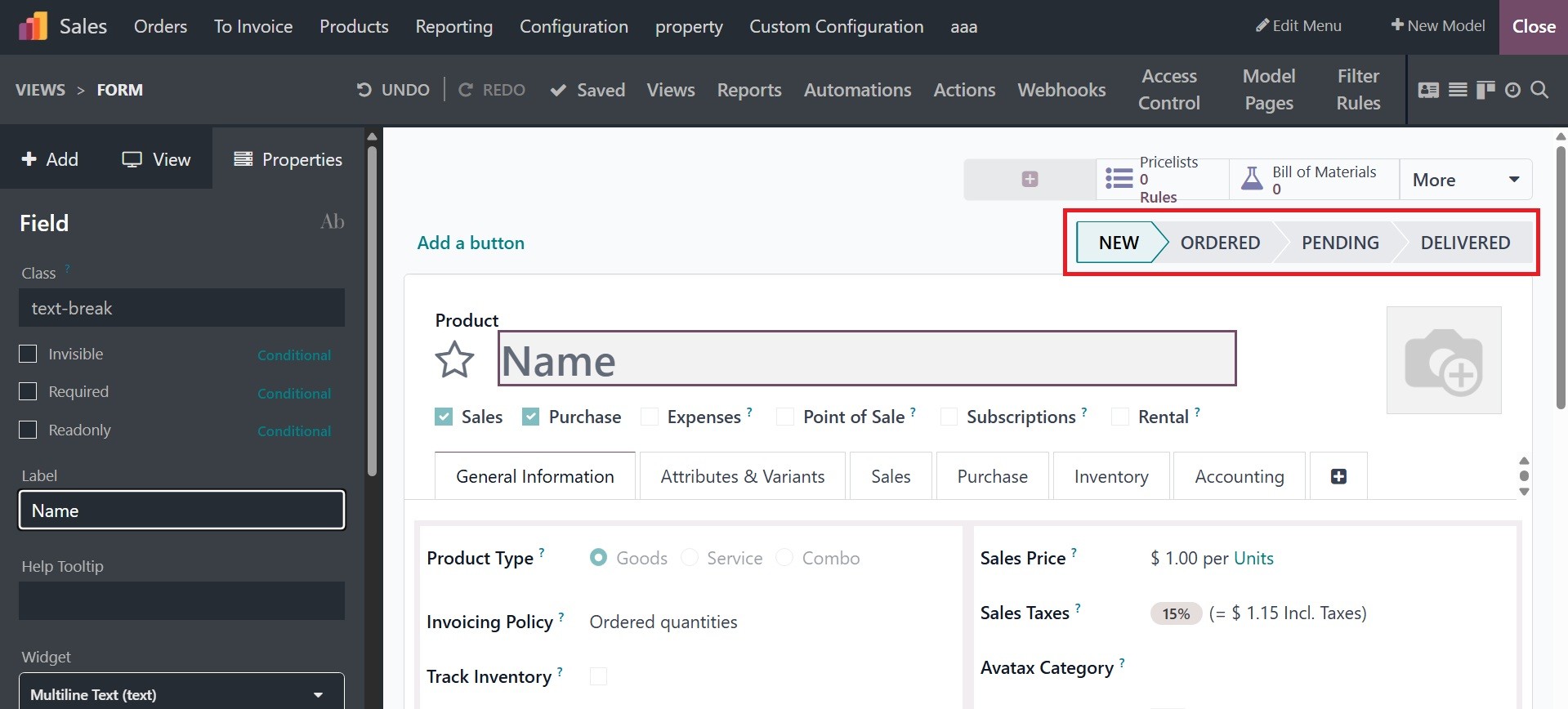Click the Saved status indicator
The height and width of the screenshot is (709, 1568).
point(587,90)
